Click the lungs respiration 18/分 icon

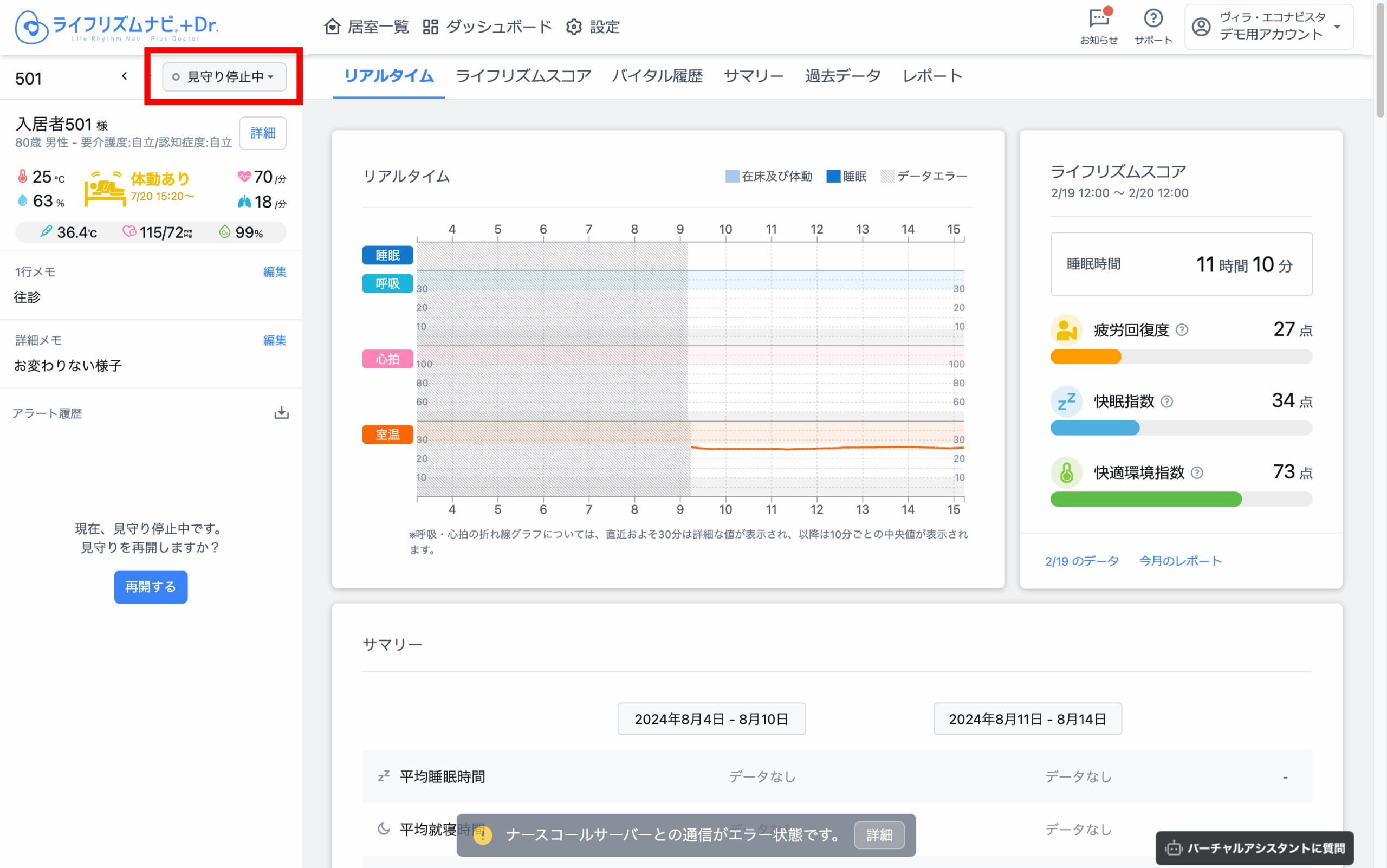pyautogui.click(x=244, y=202)
